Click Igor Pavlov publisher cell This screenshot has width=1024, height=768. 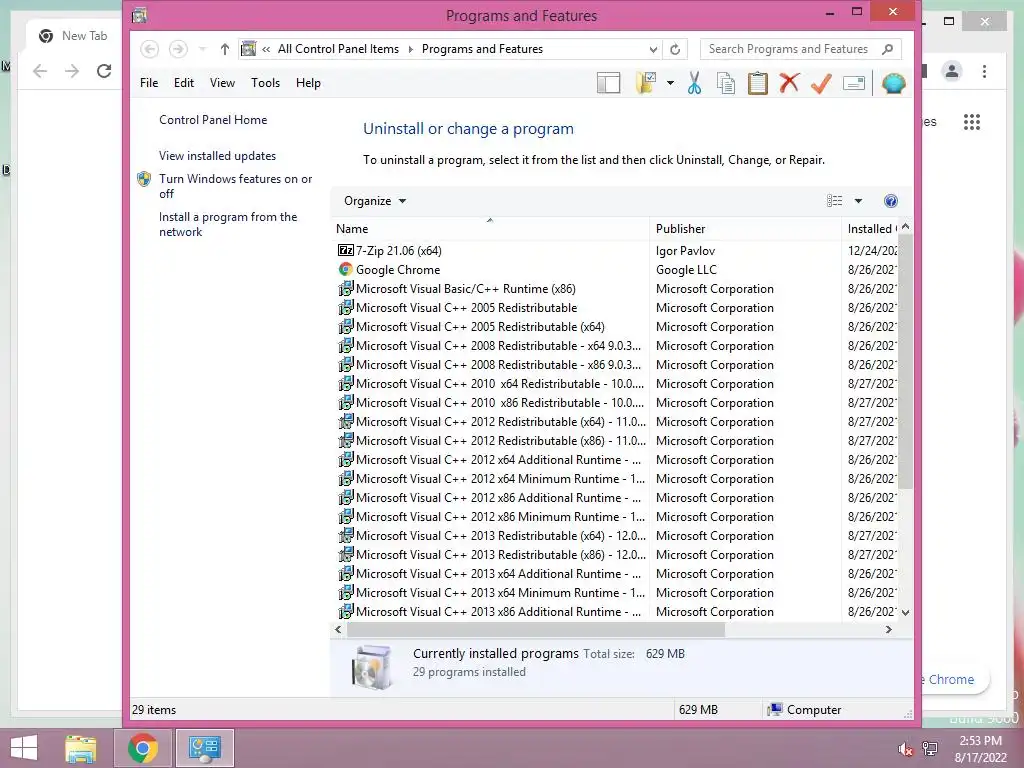click(x=685, y=251)
